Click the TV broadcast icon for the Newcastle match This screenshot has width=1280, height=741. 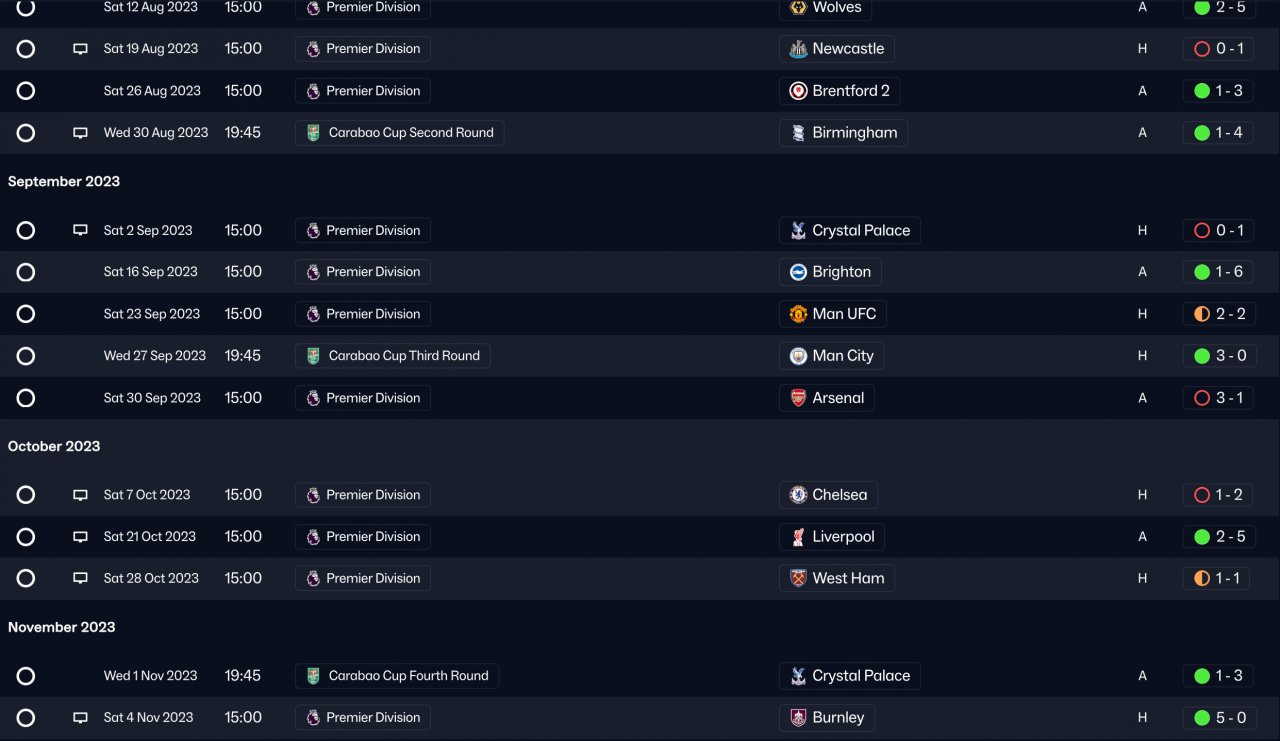[81, 49]
